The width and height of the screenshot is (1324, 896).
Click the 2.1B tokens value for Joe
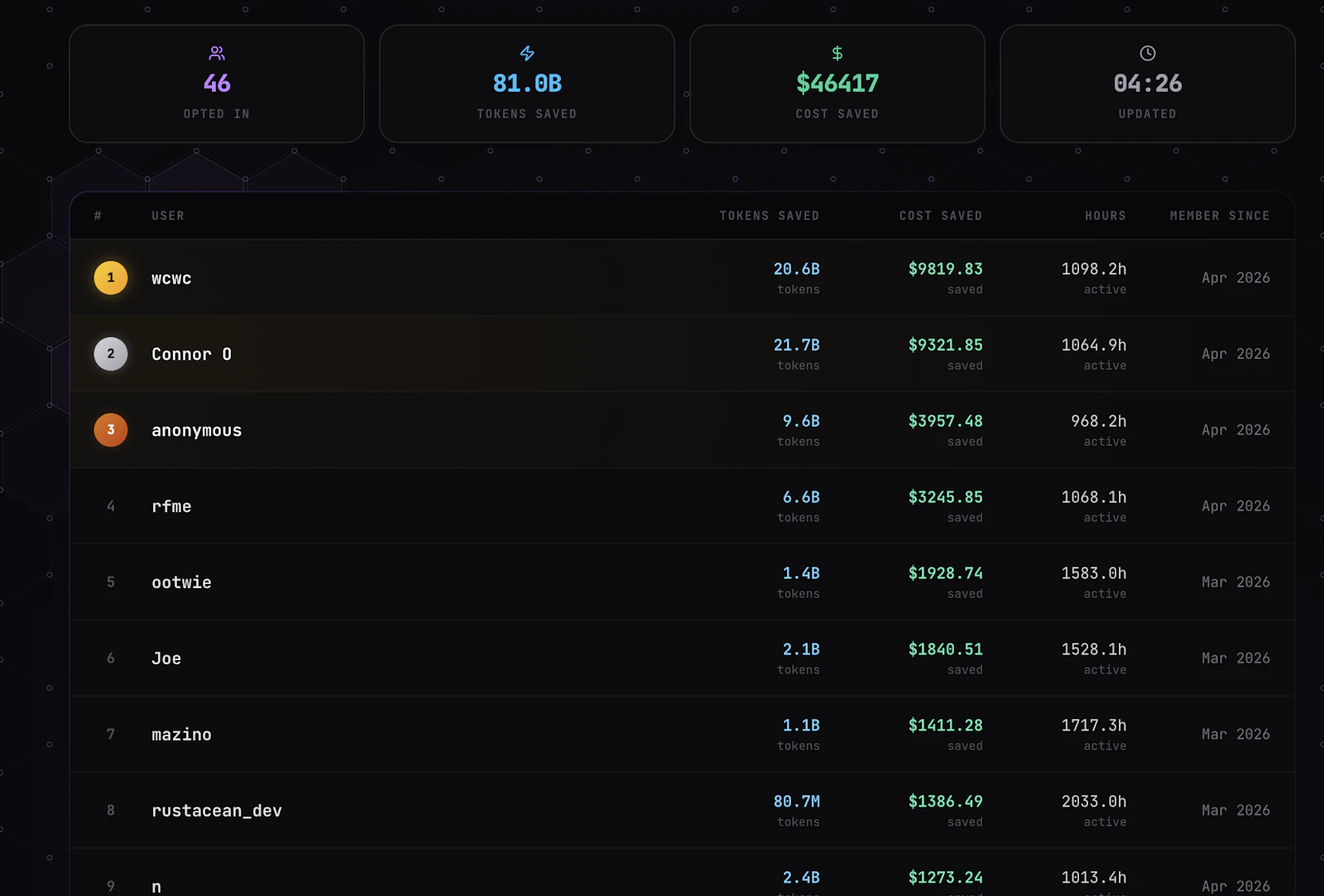[802, 649]
